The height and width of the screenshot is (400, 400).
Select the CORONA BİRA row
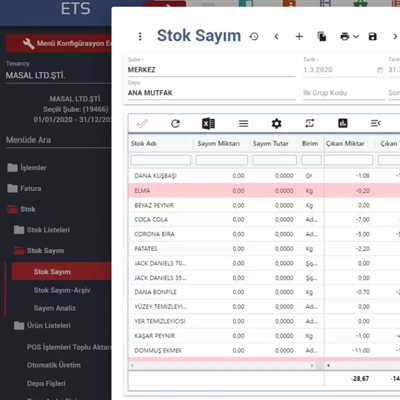tap(264, 234)
